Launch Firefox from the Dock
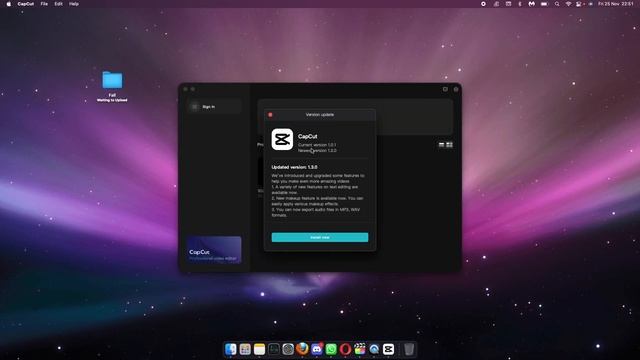The width and height of the screenshot is (640, 360). tap(302, 349)
